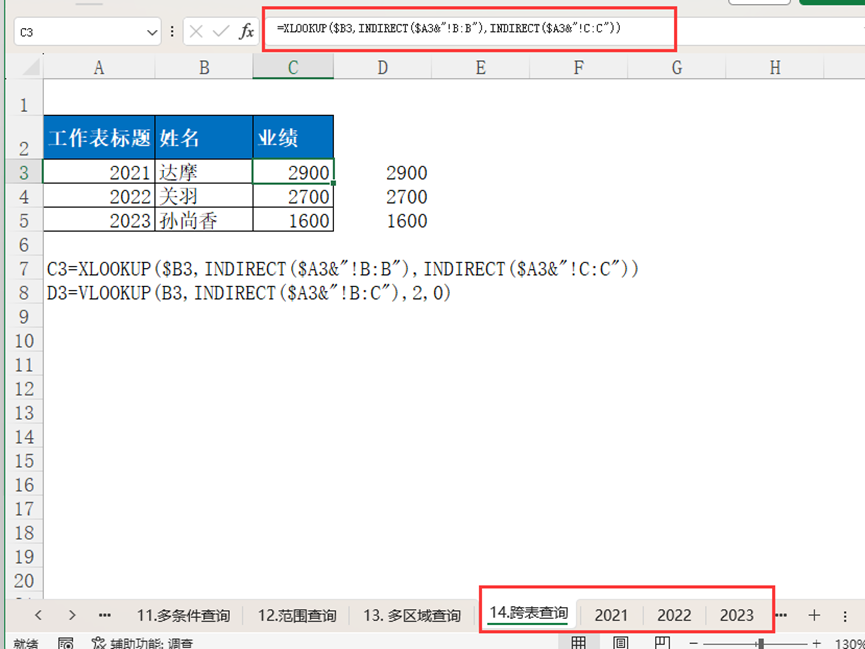
Task: Select all cells corner triangle
Action: (31, 67)
